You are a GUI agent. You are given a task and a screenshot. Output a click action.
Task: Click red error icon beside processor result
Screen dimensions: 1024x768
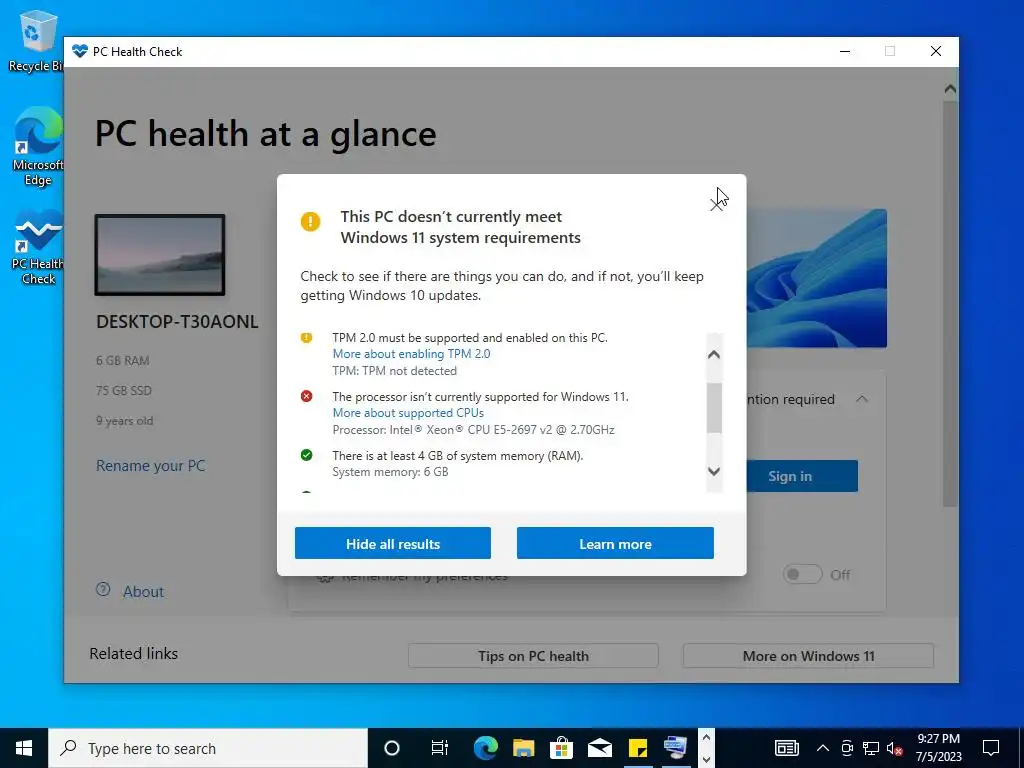click(306, 396)
